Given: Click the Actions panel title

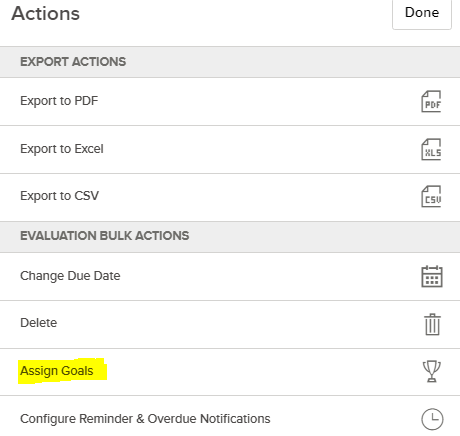Looking at the screenshot, I should (x=45, y=14).
